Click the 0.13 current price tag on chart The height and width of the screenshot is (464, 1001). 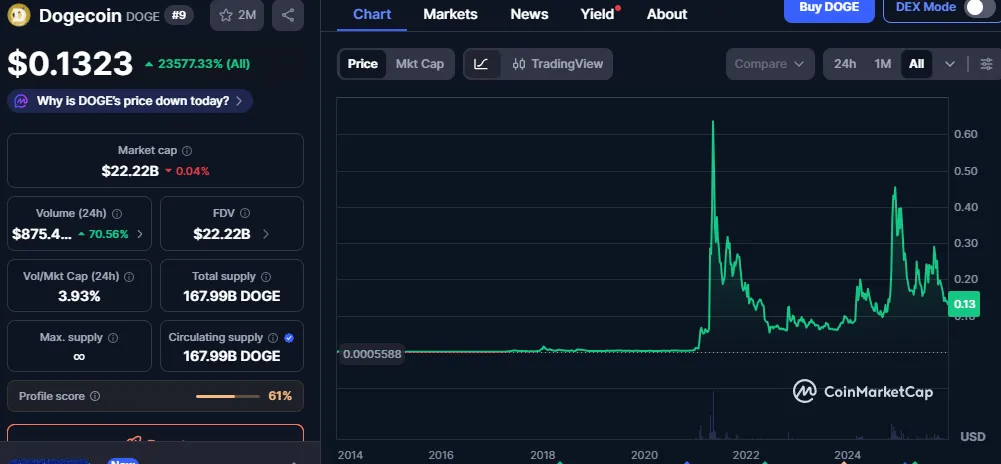pyautogui.click(x=964, y=304)
